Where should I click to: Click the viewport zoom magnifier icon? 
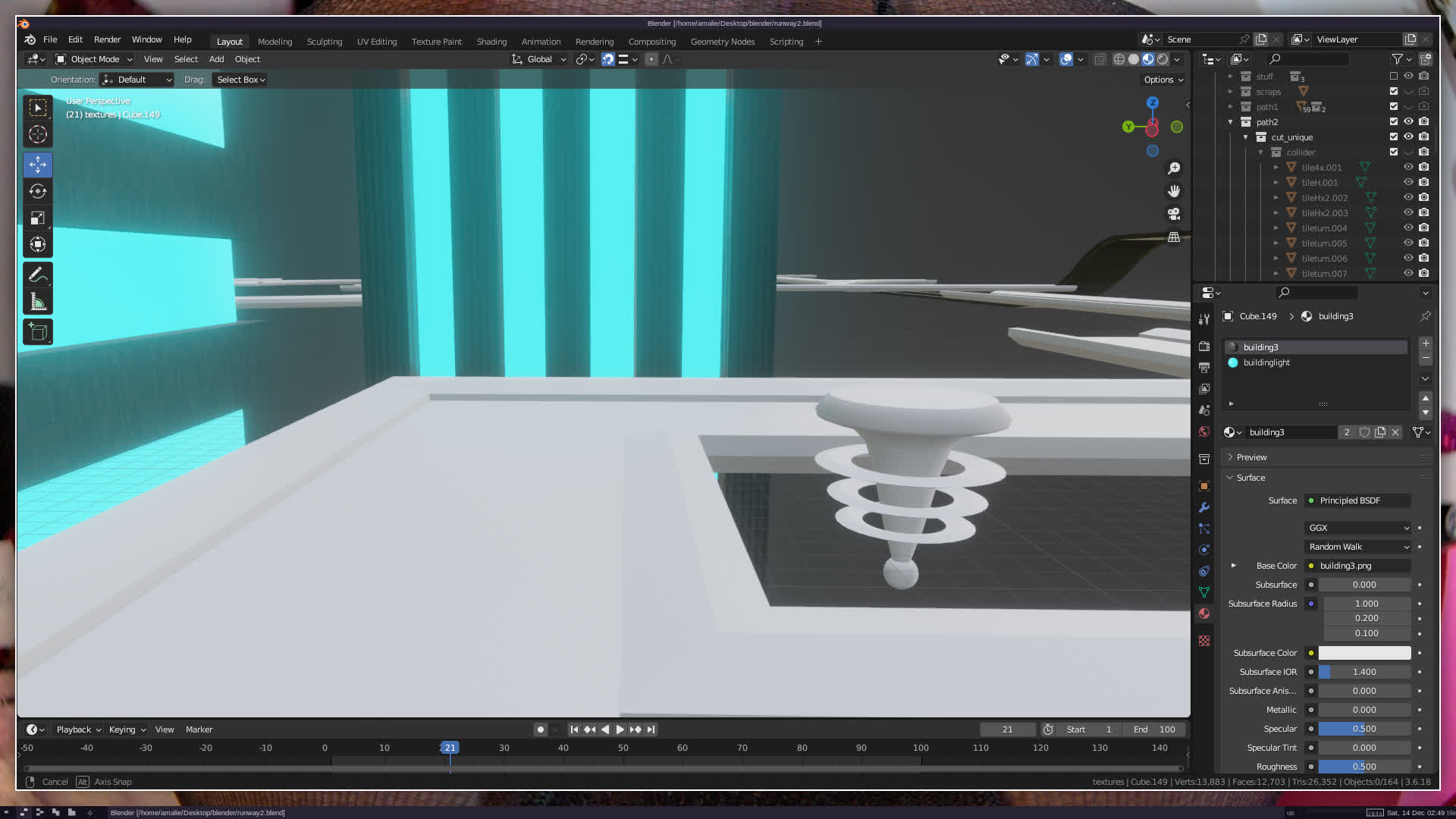pyautogui.click(x=1174, y=168)
